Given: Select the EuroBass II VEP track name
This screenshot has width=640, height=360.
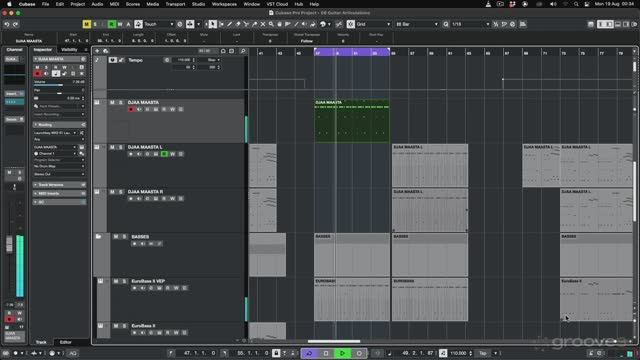Looking at the screenshot, I should click(148, 281).
